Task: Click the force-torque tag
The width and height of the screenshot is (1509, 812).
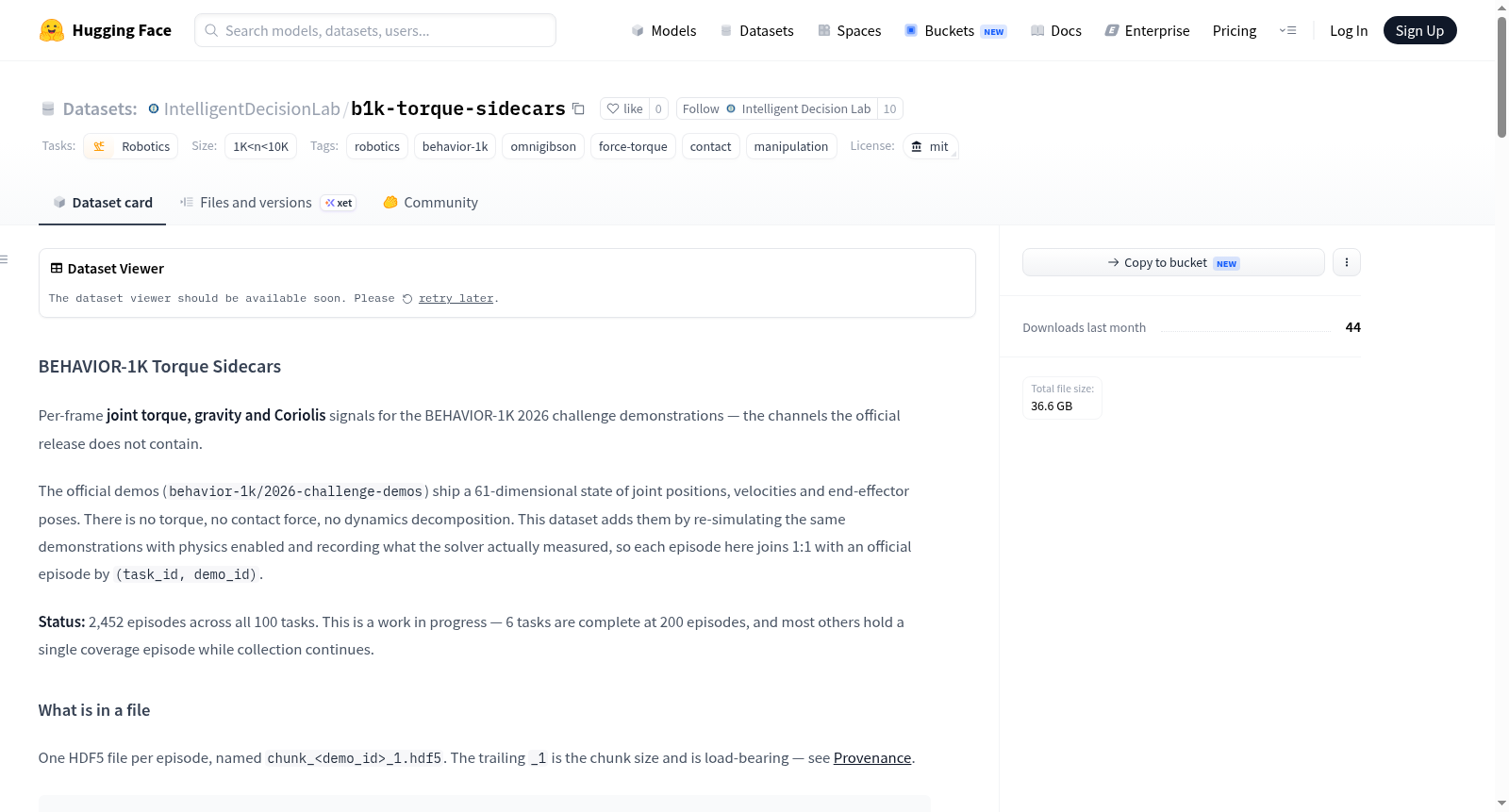Action: click(633, 146)
